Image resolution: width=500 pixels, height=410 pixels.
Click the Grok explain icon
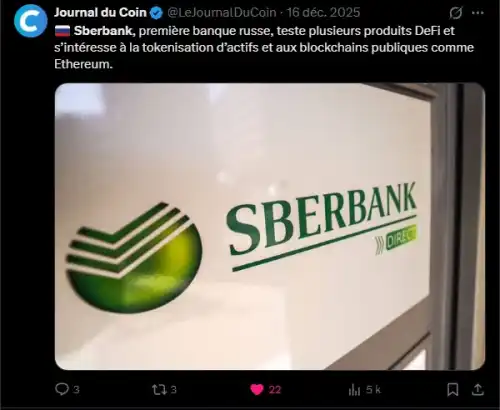click(x=455, y=13)
